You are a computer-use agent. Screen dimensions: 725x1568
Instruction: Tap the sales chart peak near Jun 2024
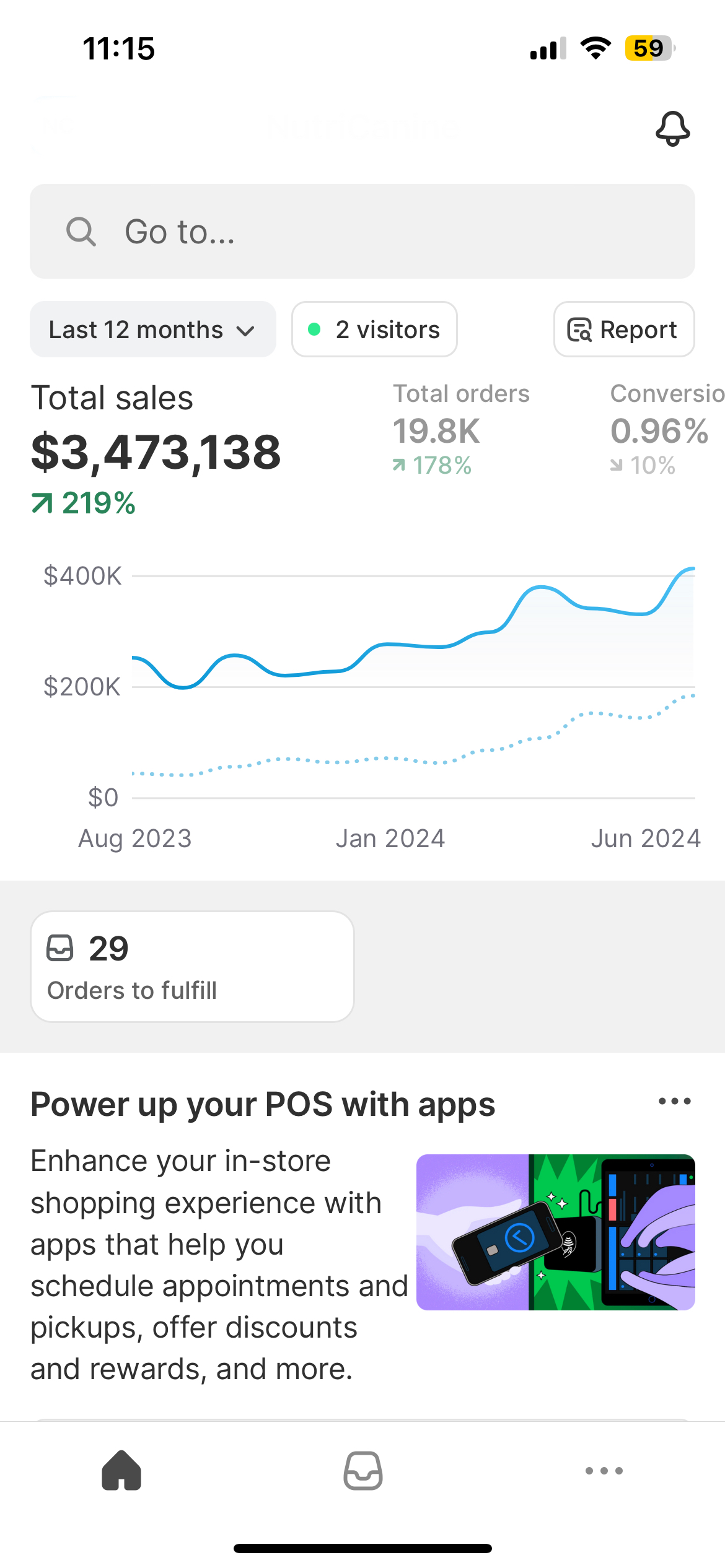coord(689,568)
